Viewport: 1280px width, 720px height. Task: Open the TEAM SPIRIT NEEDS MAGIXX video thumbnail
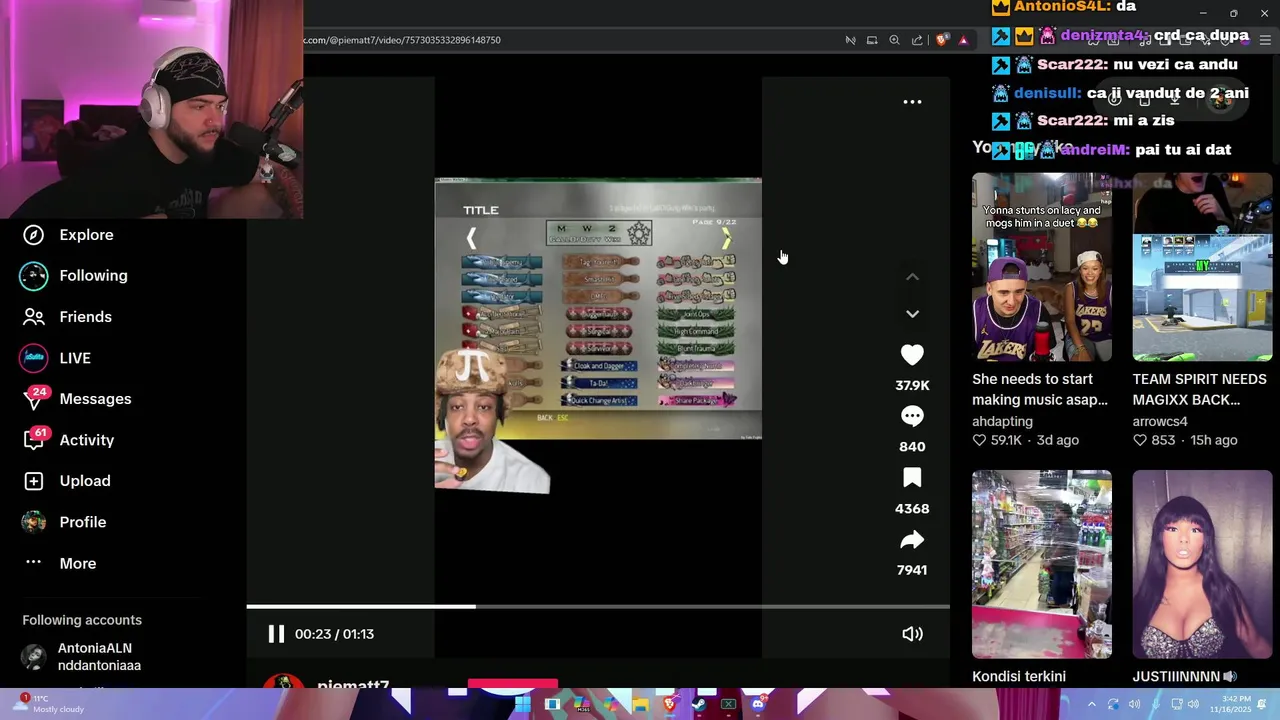pos(1202,267)
